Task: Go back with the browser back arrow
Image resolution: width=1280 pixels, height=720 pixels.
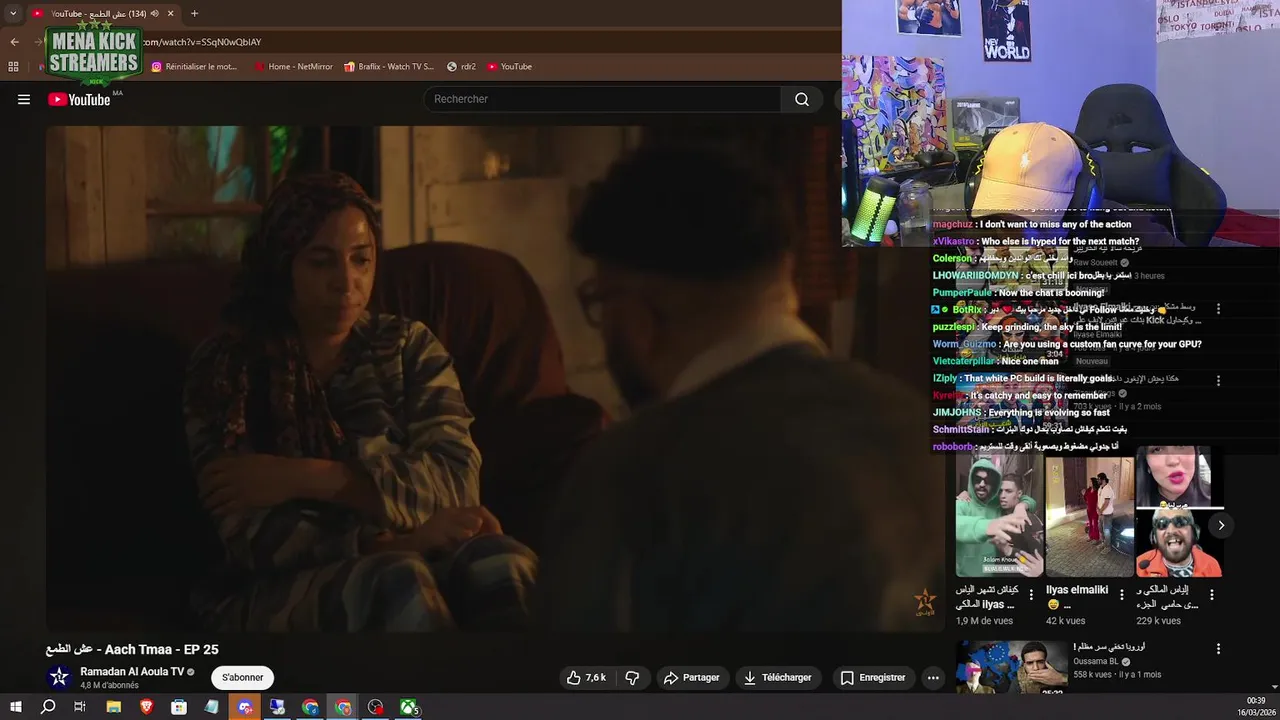Action: [x=14, y=42]
